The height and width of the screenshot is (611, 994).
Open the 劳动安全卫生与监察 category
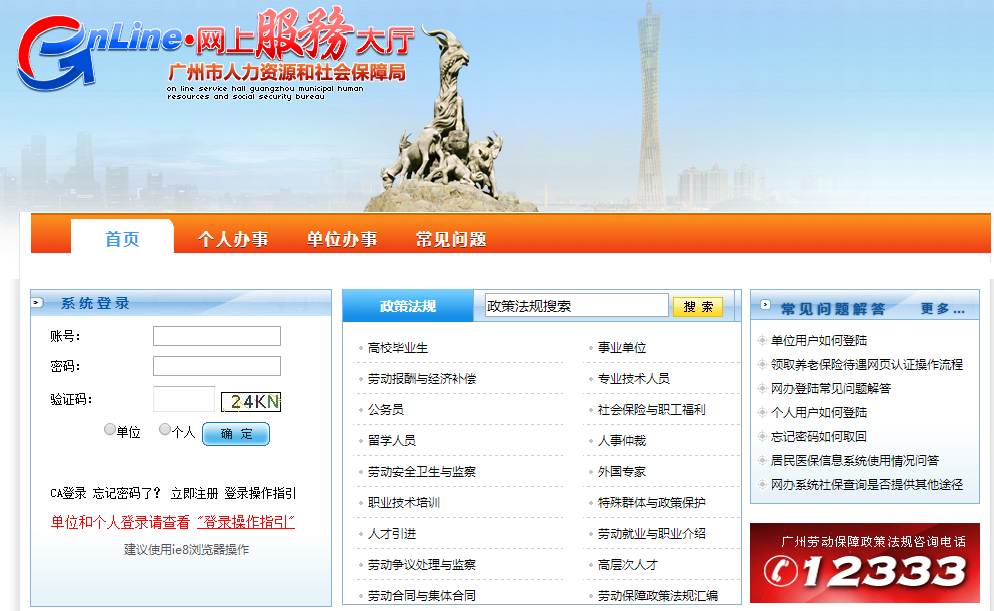[x=422, y=472]
